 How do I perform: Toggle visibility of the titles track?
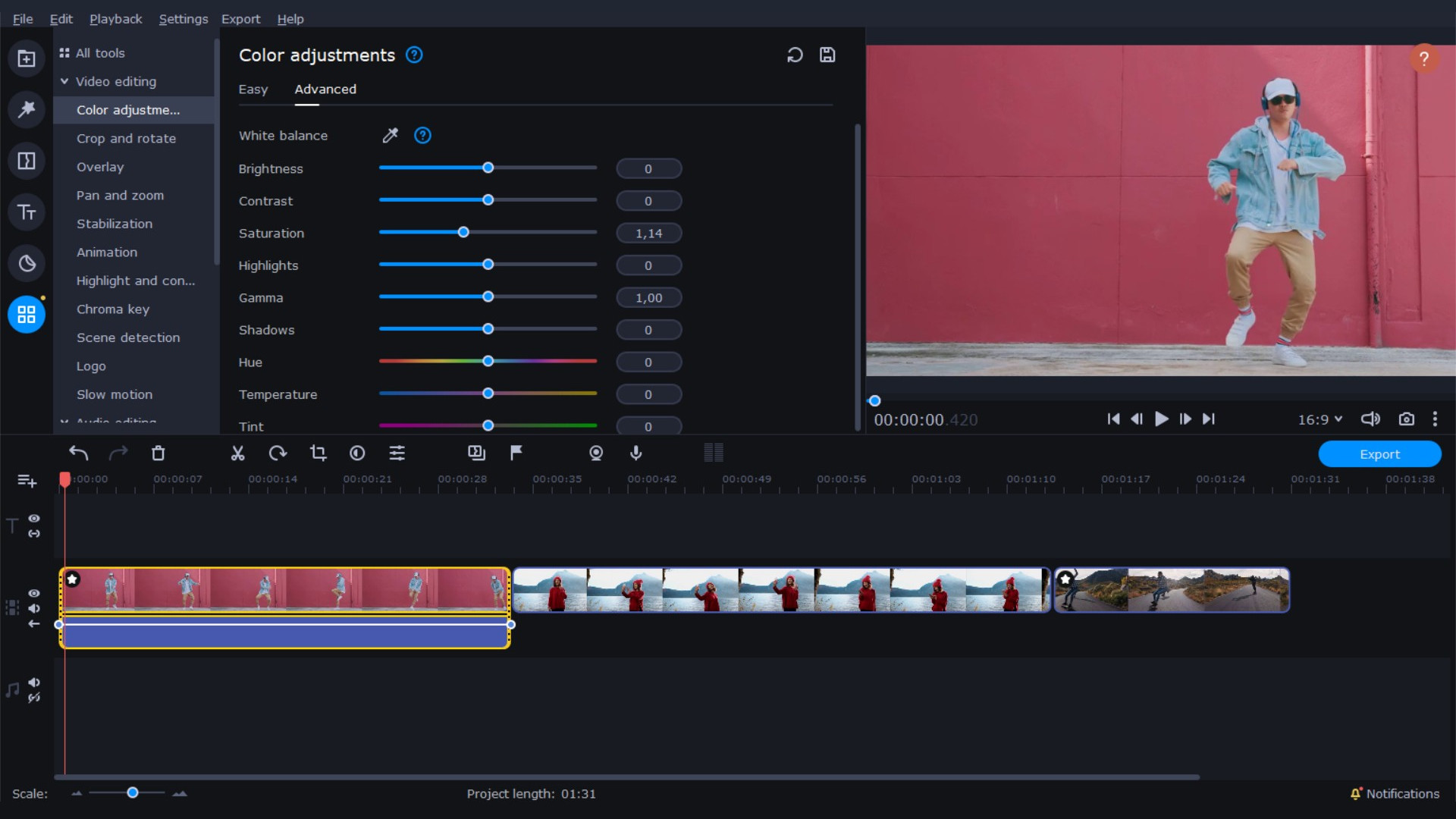pos(34,518)
